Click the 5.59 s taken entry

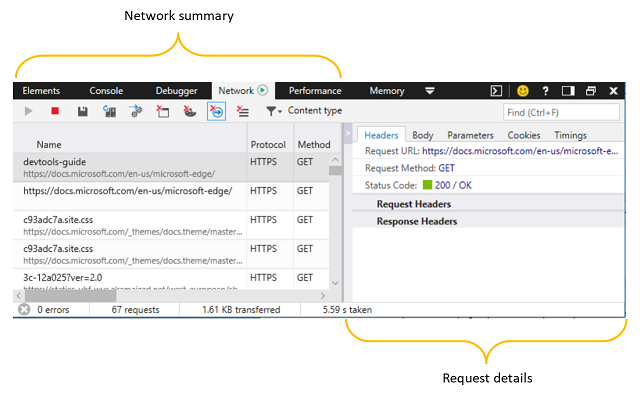(347, 310)
